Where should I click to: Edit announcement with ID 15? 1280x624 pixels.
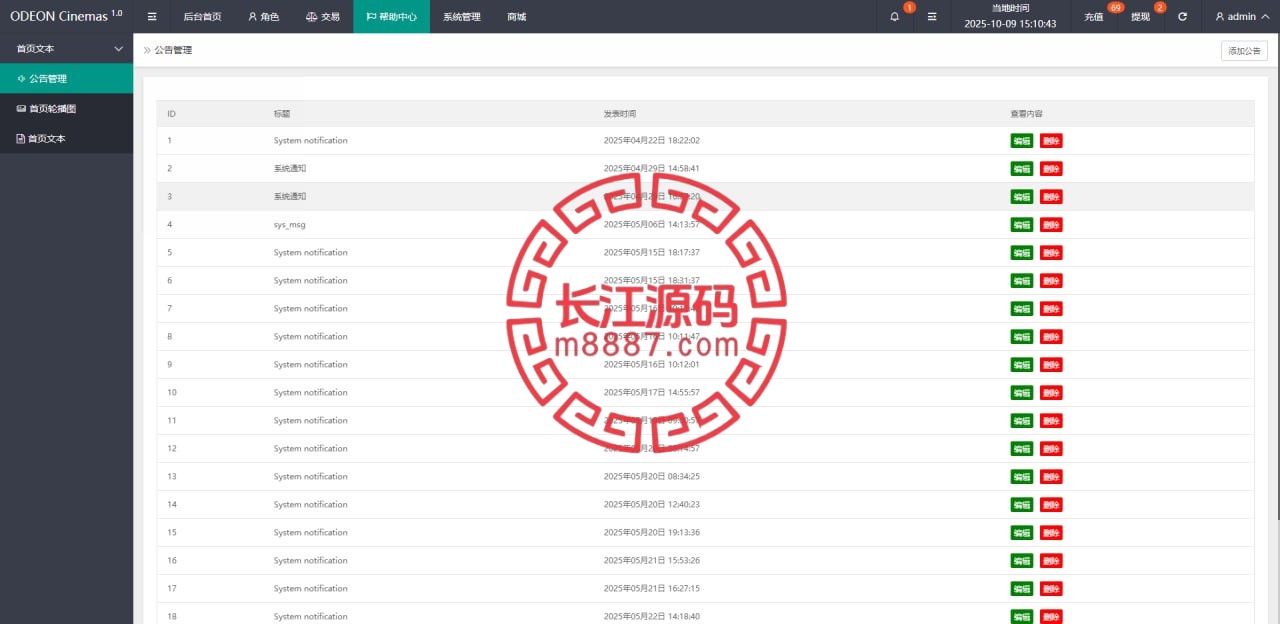click(x=1022, y=533)
